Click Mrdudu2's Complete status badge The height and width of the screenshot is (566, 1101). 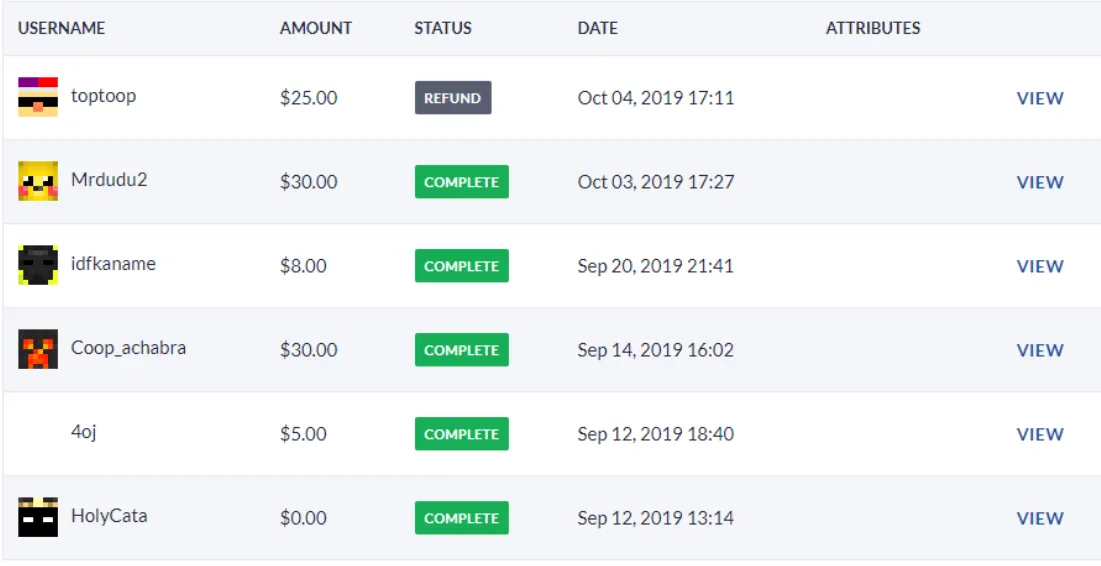(x=461, y=182)
